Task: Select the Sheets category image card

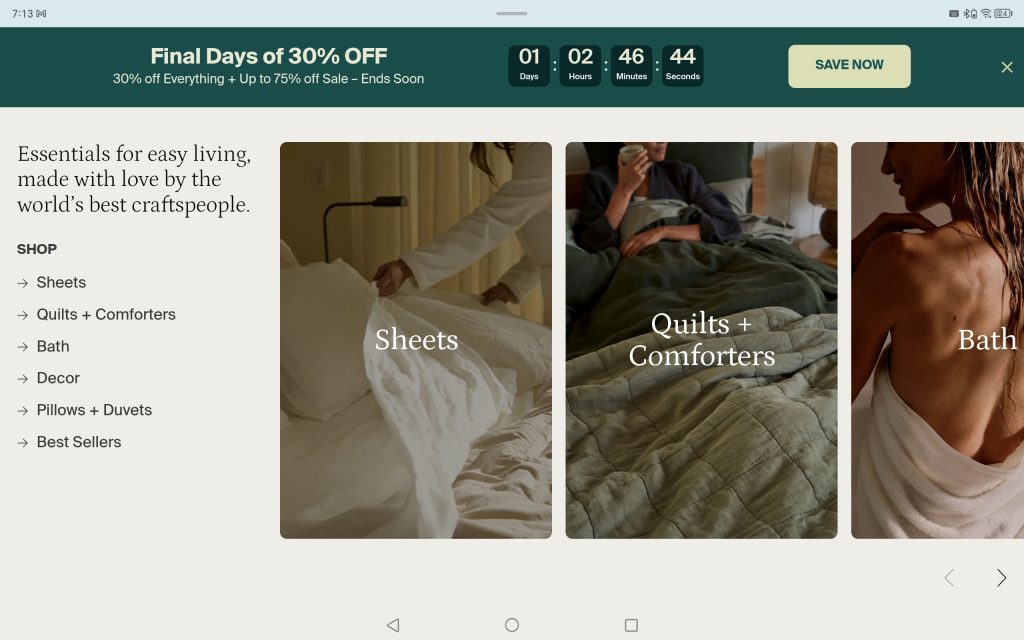Action: pyautogui.click(x=416, y=340)
